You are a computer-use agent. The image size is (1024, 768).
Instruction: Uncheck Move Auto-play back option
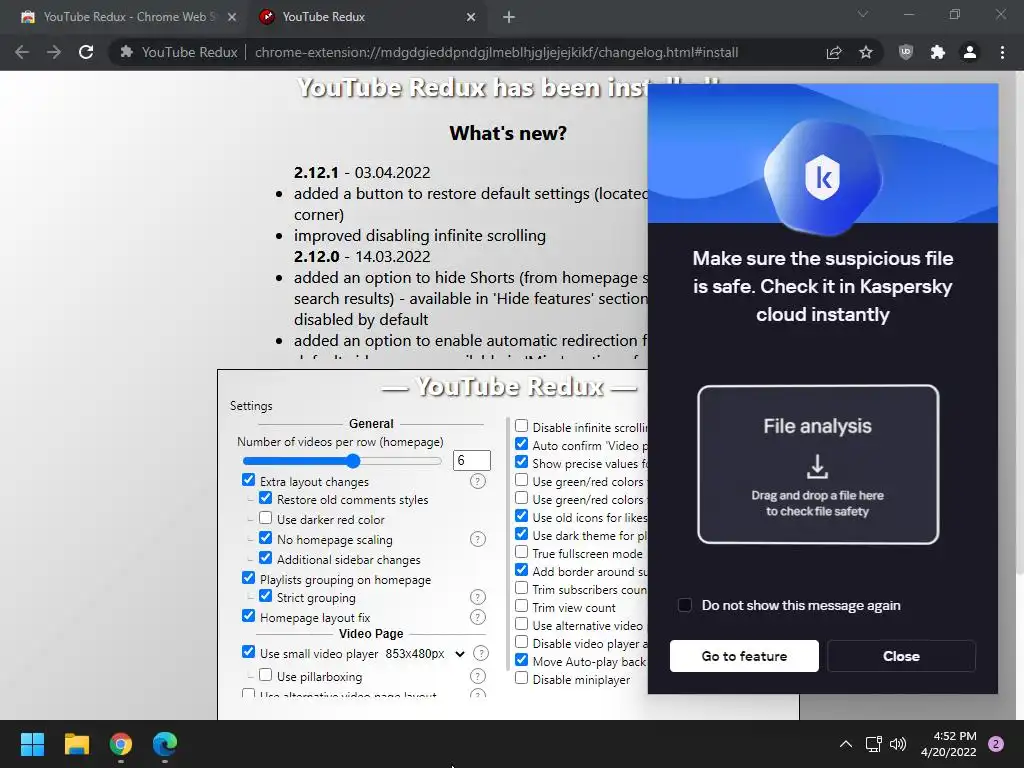click(521, 660)
